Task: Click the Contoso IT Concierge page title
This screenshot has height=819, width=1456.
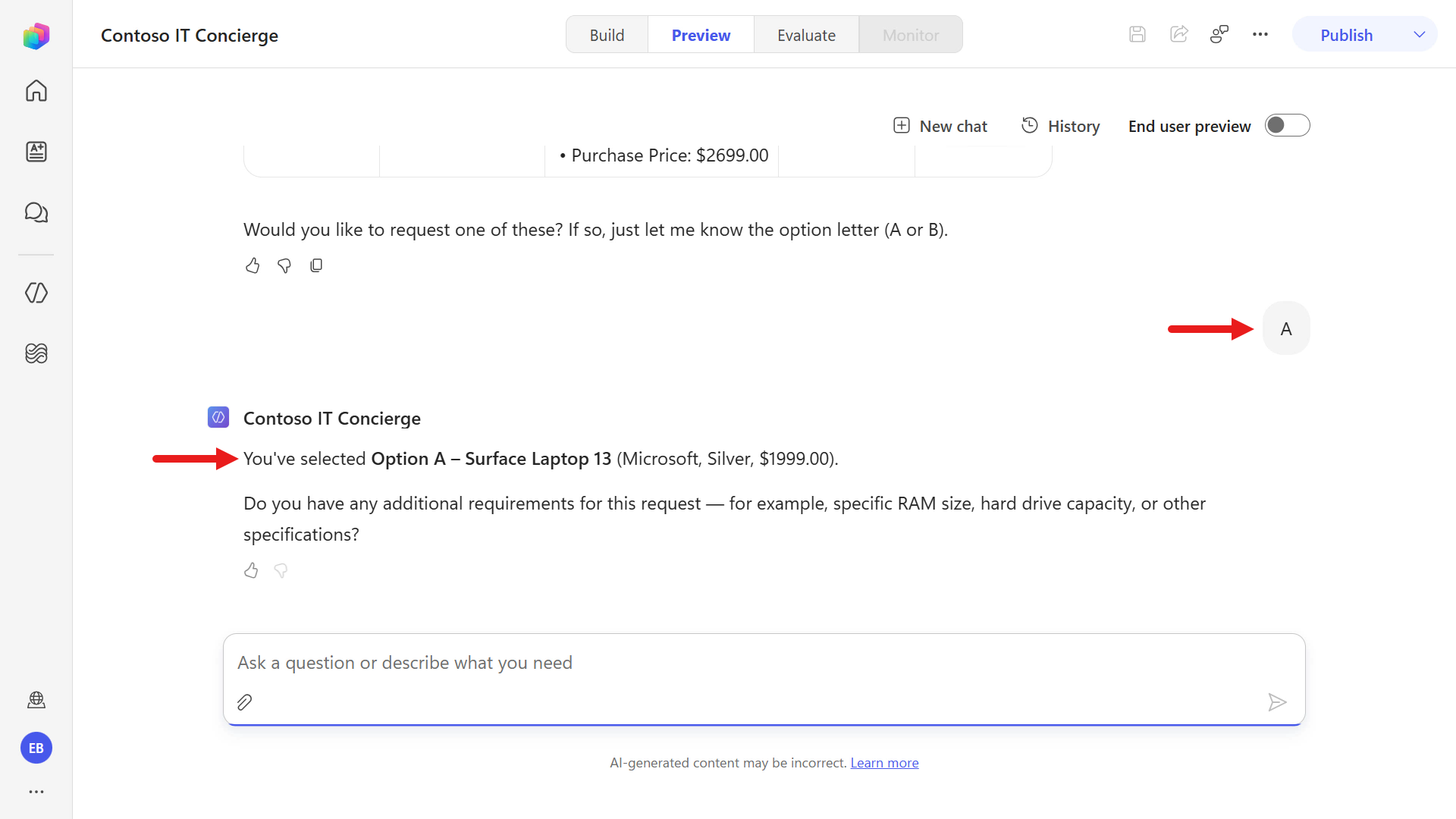Action: [x=190, y=35]
